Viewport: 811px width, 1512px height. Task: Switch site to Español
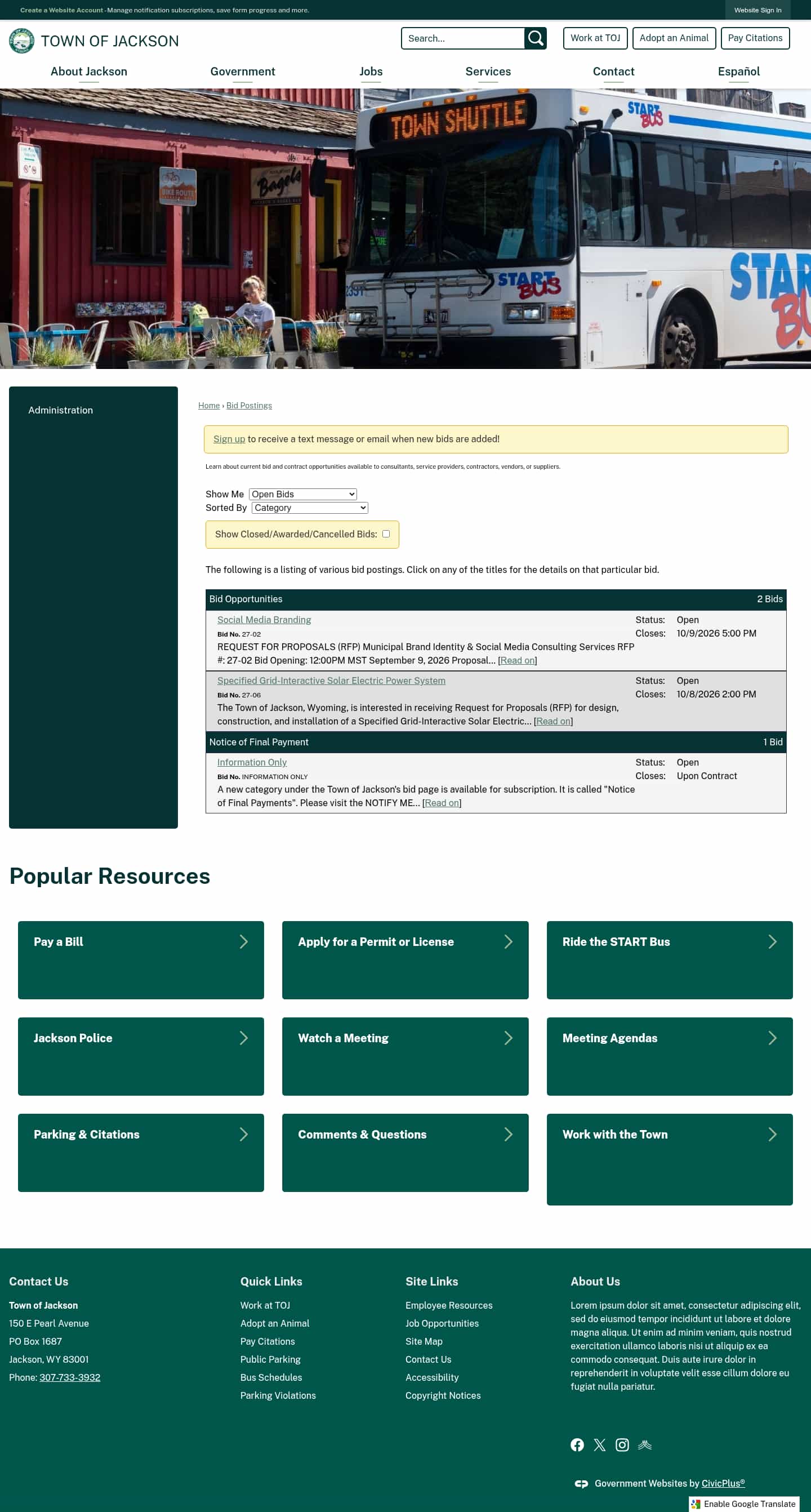click(x=738, y=72)
